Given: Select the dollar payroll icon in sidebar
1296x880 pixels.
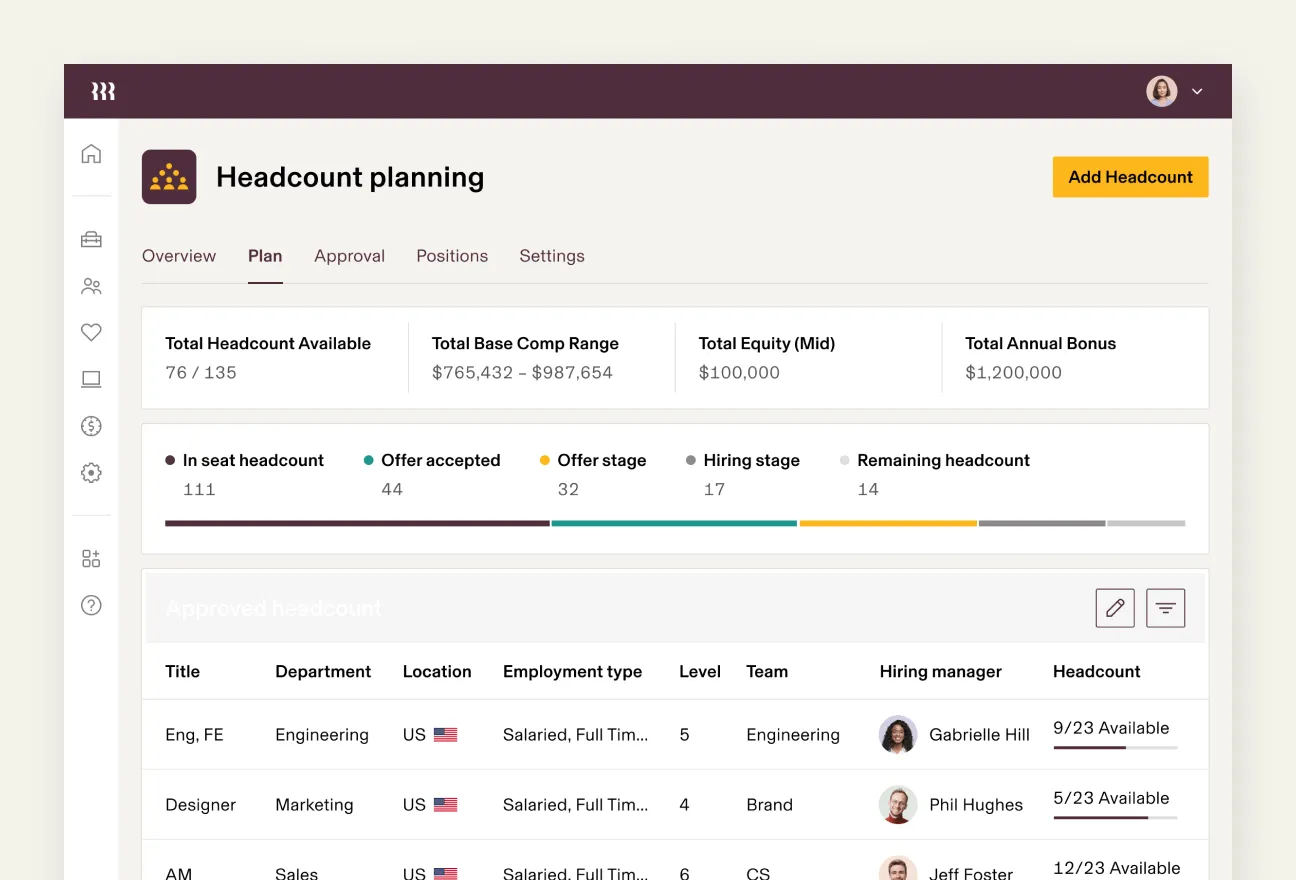Looking at the screenshot, I should coord(91,426).
